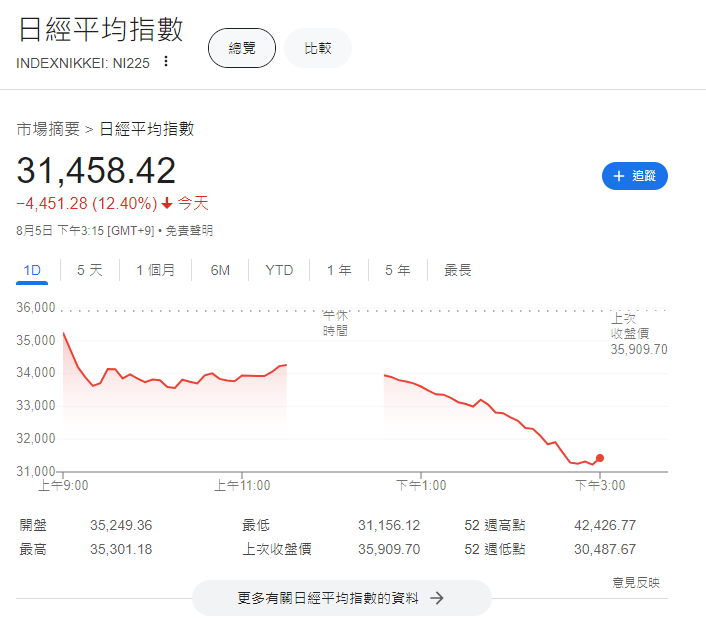The height and width of the screenshot is (640, 706).
Task: Click the 31,458.42 index price value
Action: pyautogui.click(x=96, y=171)
